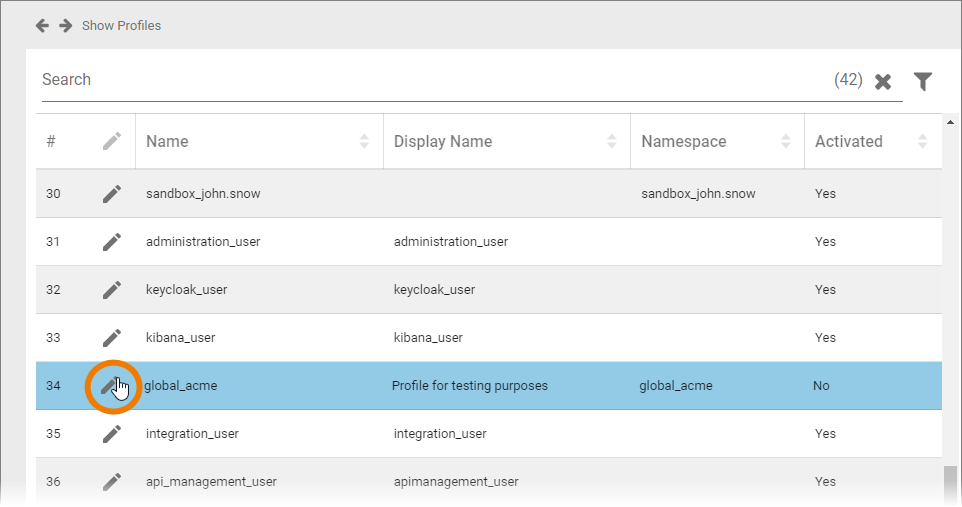Sort table by Name column arrows

click(364, 142)
